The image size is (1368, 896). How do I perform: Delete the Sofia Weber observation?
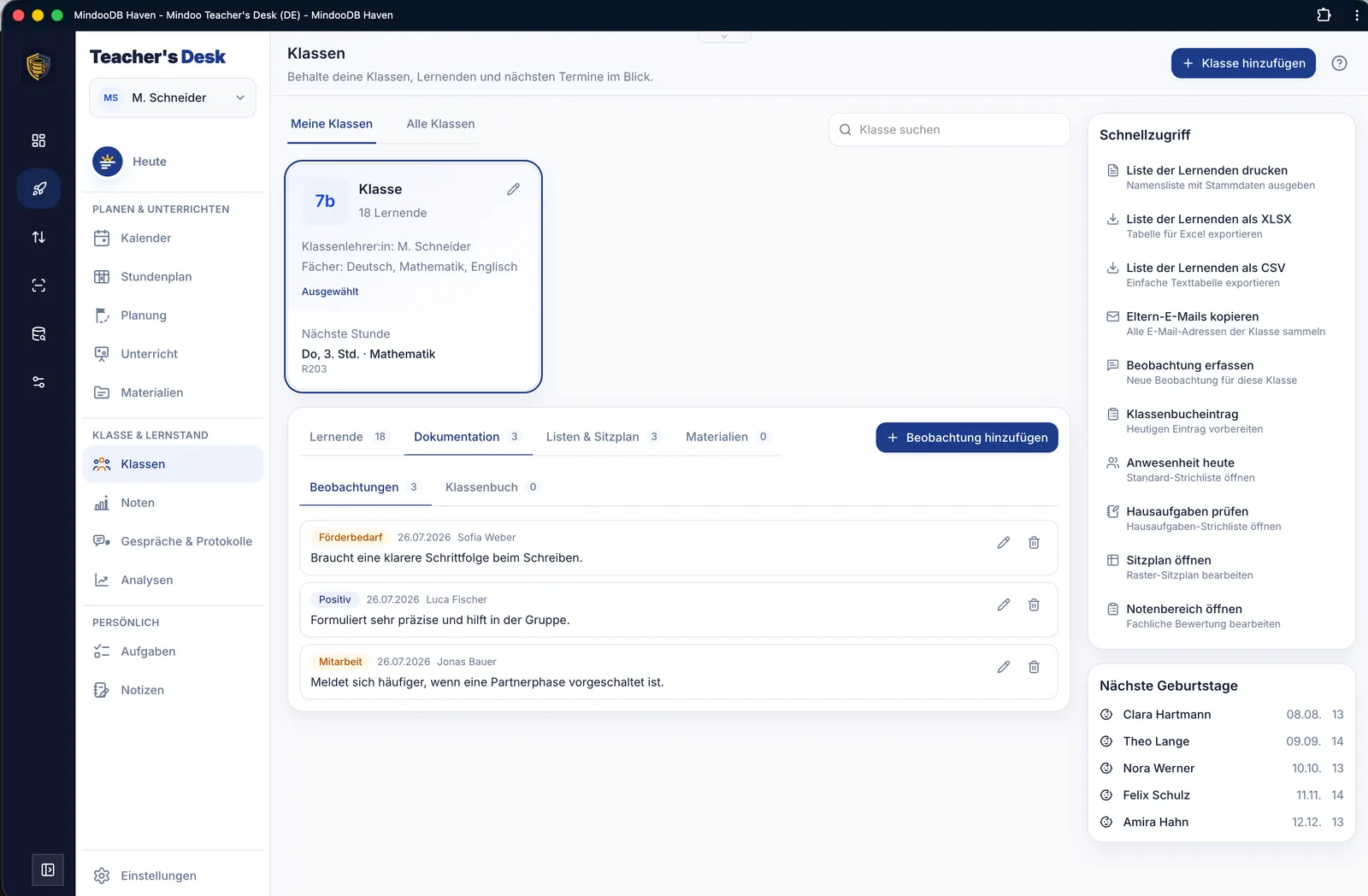(1034, 543)
